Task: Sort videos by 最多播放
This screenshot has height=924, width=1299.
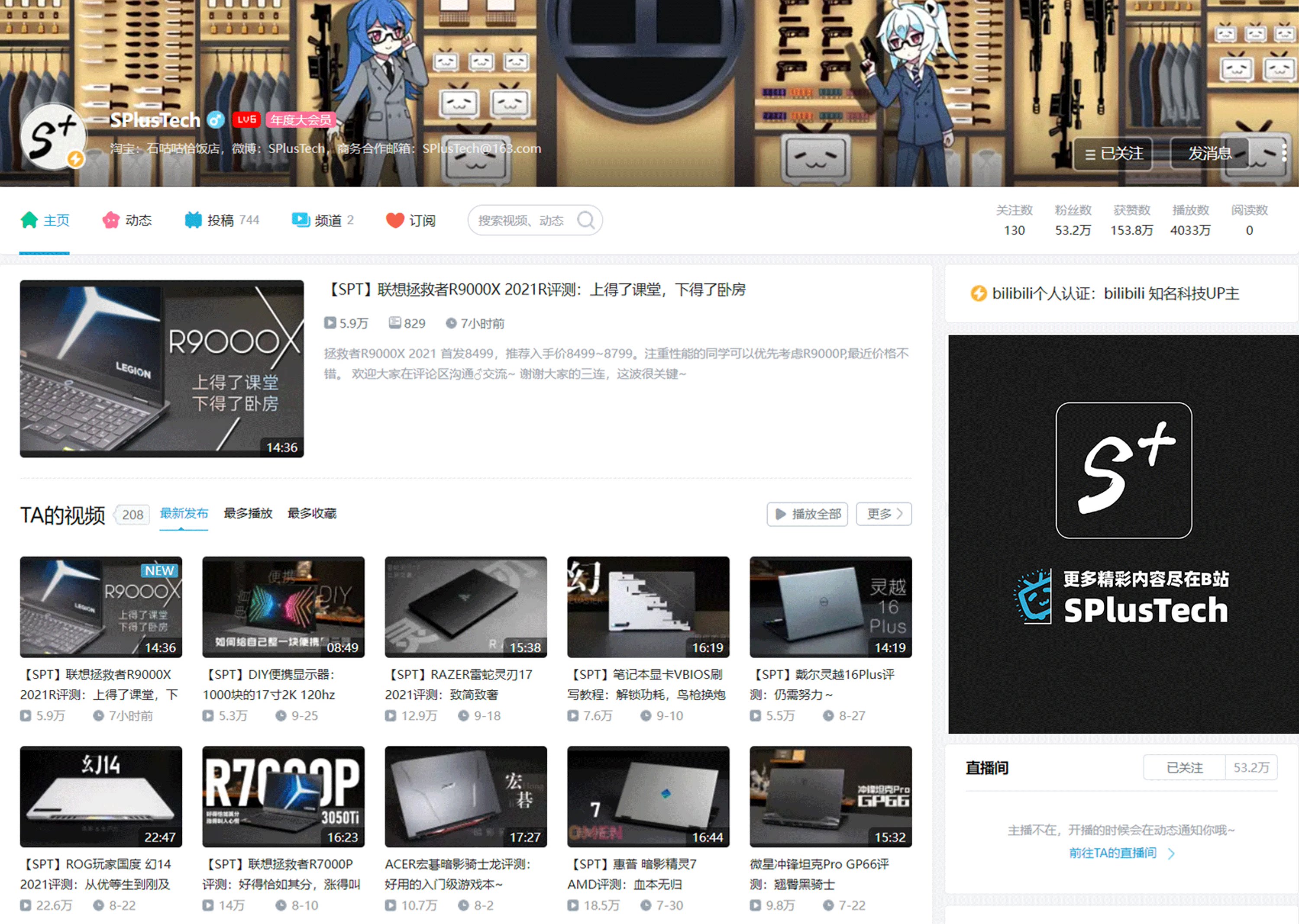Action: [248, 513]
